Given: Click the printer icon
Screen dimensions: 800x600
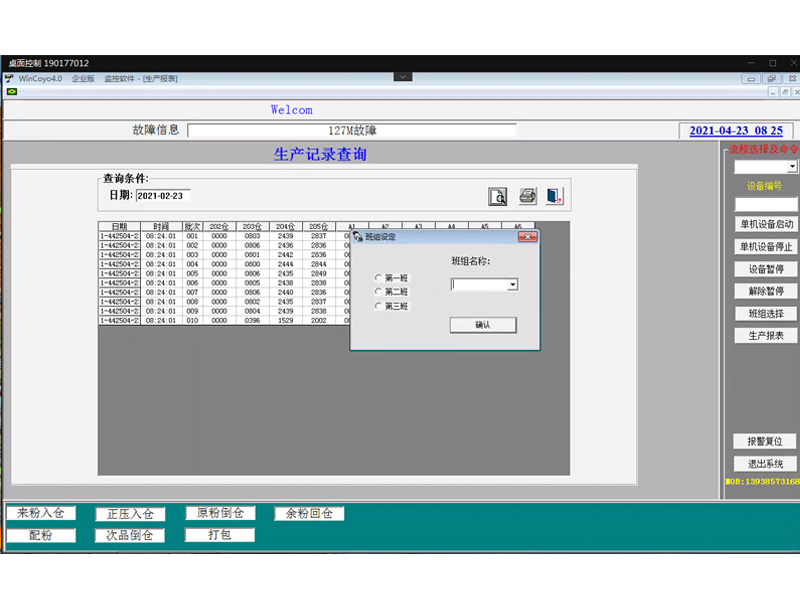Looking at the screenshot, I should (527, 196).
